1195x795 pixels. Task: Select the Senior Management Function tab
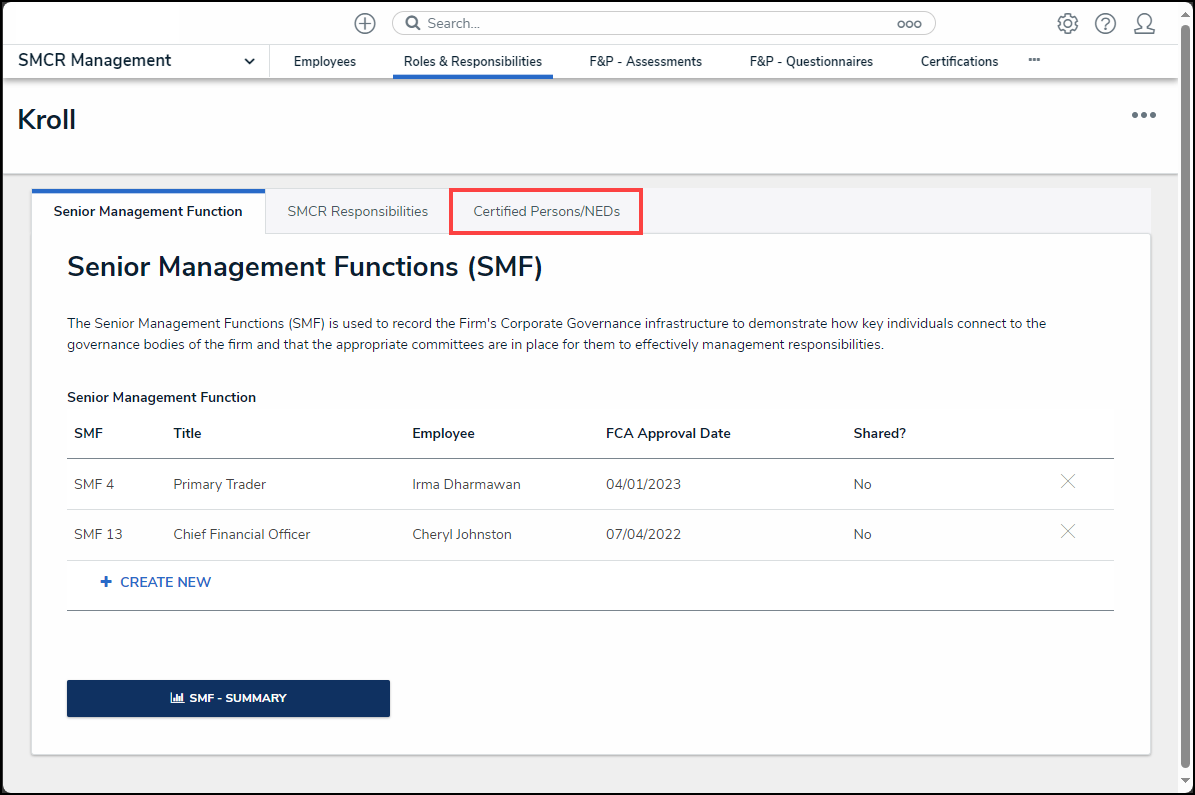(148, 211)
